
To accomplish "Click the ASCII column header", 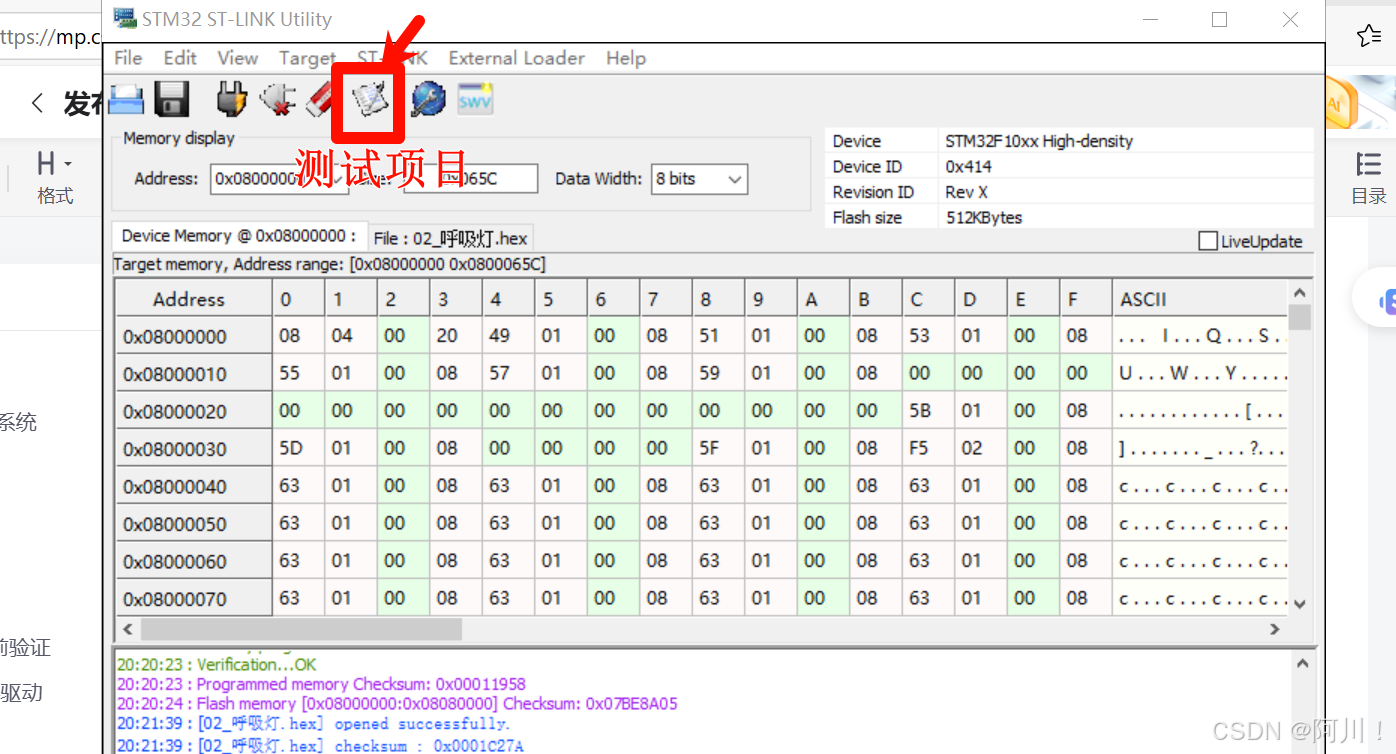I will coord(1200,299).
